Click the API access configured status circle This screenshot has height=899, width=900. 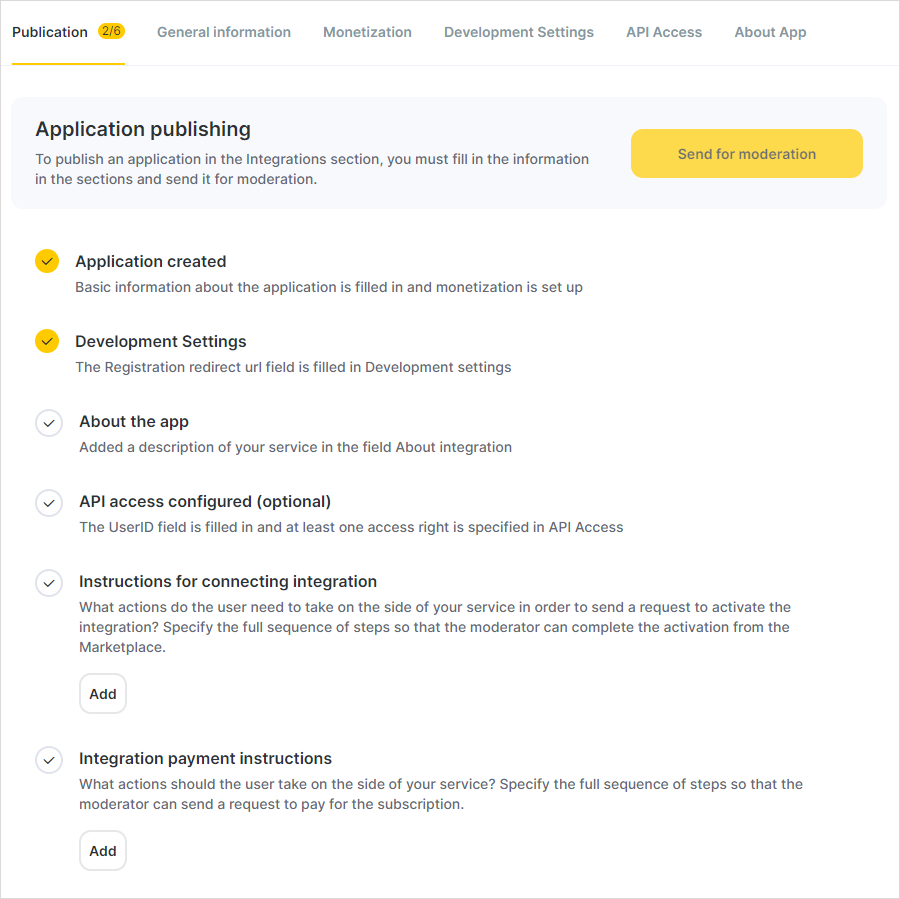tap(49, 503)
